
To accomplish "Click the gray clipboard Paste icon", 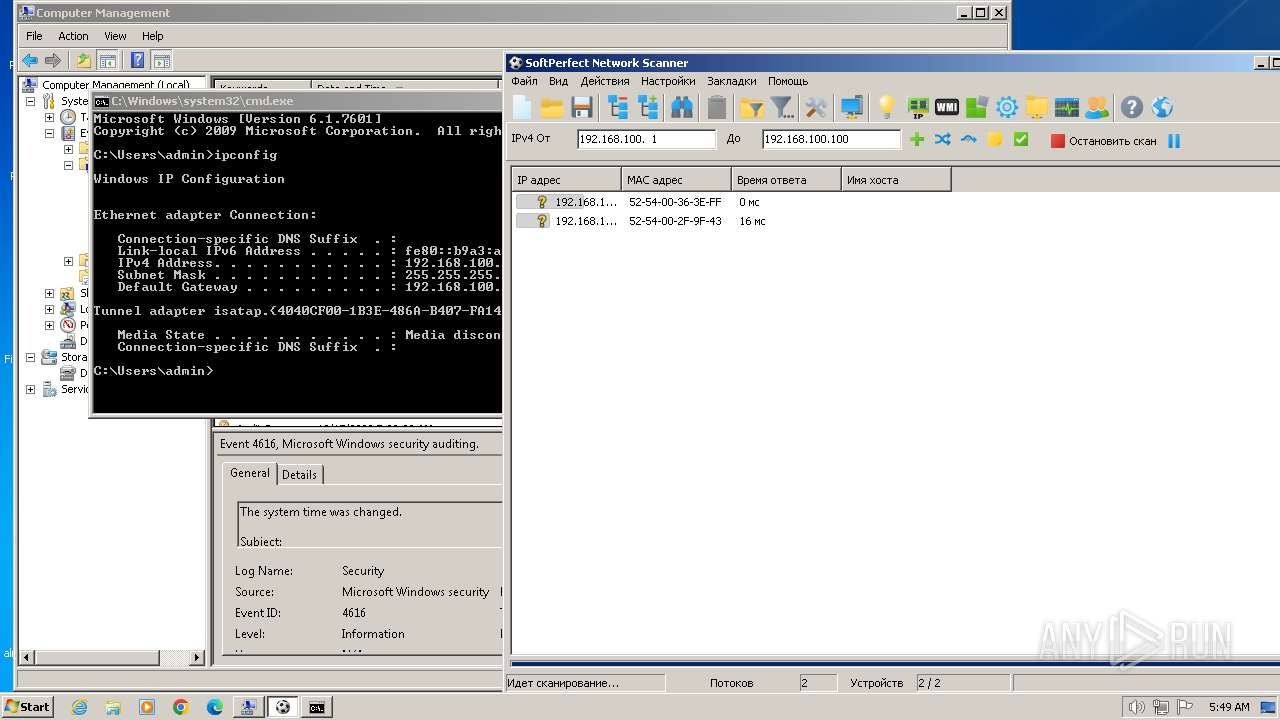I will click(717, 107).
